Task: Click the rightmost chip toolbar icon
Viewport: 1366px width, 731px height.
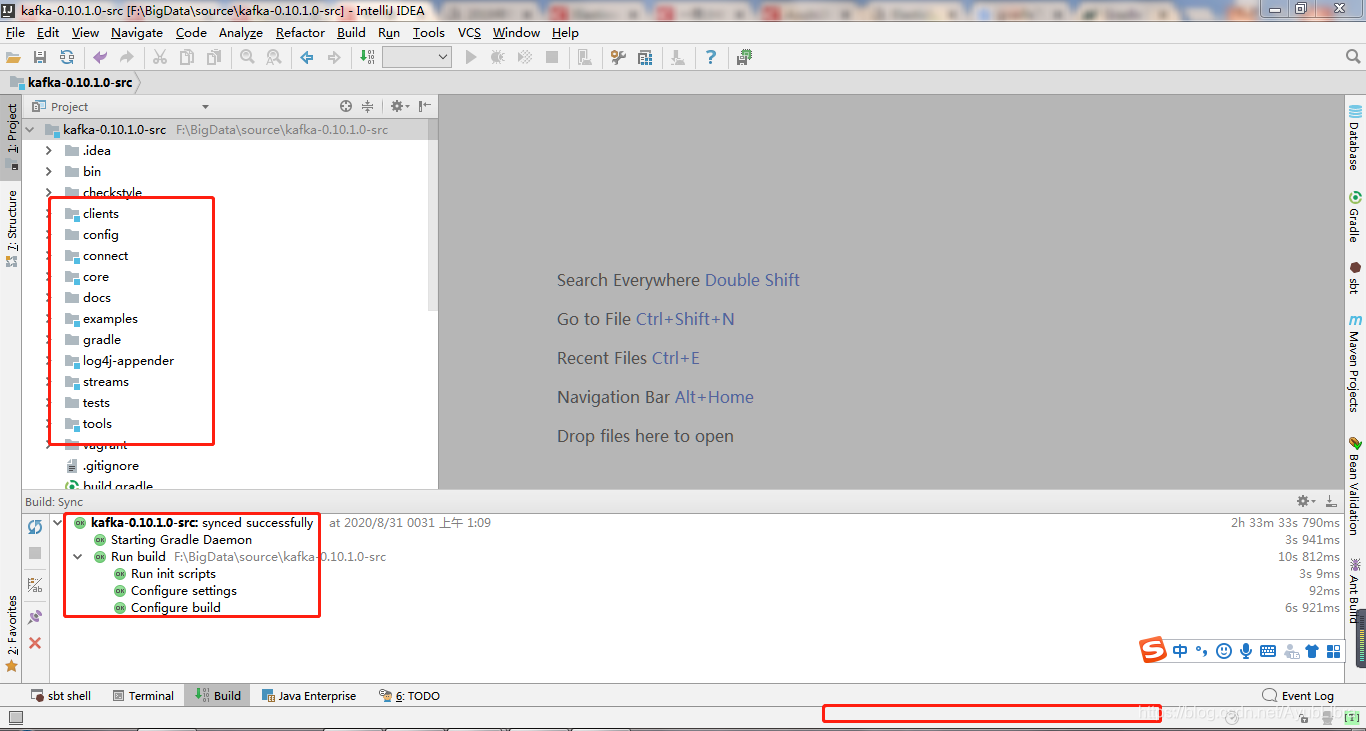Action: pyautogui.click(x=744, y=58)
